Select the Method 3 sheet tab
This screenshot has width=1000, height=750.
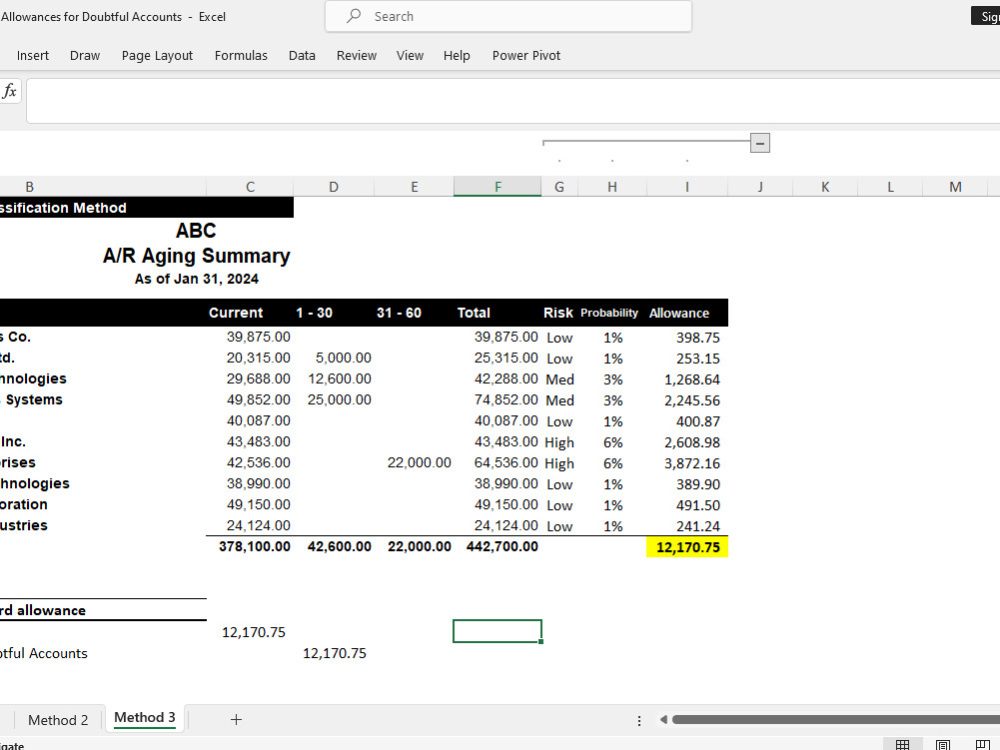[x=145, y=718]
